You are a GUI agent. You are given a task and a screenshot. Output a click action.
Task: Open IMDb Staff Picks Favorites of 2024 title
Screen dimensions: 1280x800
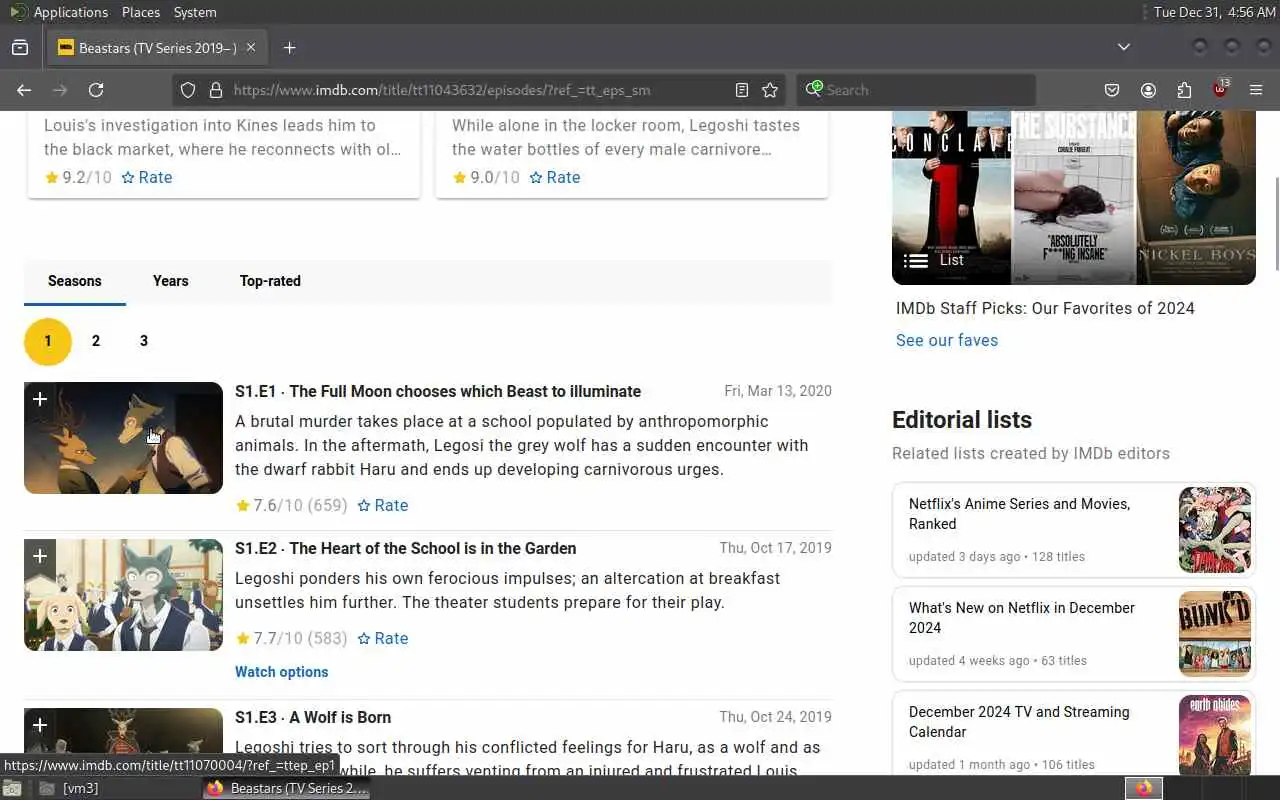[1045, 308]
